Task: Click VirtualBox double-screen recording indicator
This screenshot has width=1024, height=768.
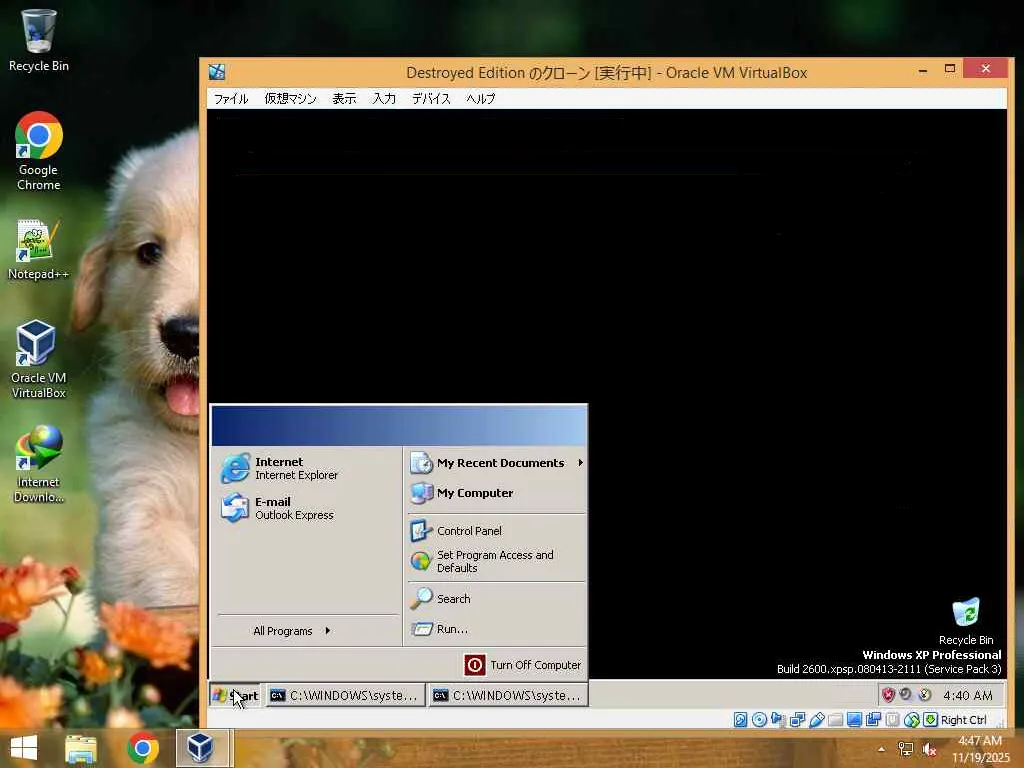Action: (x=873, y=720)
